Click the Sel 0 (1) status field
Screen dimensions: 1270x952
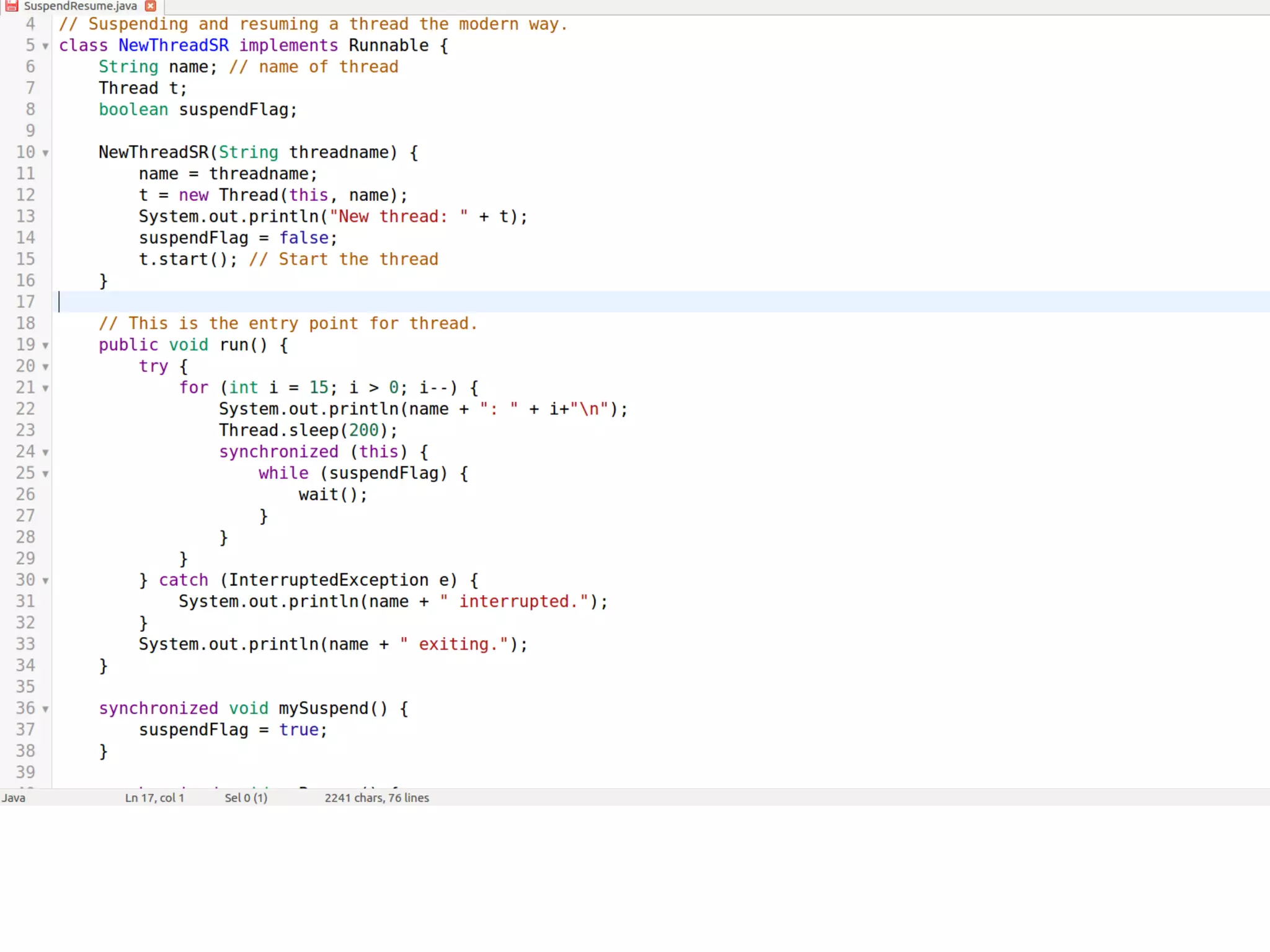tap(246, 798)
